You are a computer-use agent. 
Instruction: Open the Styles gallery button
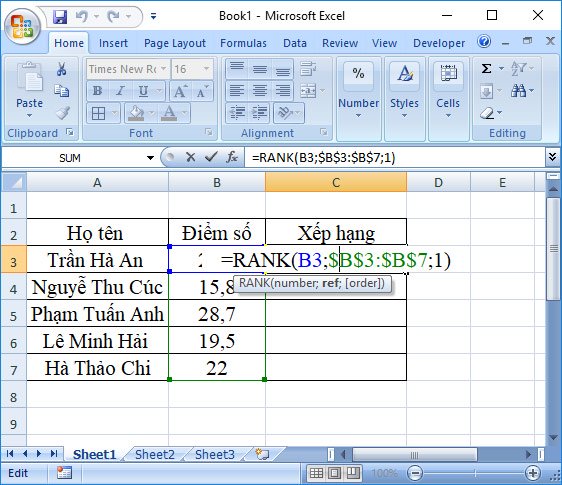point(405,91)
